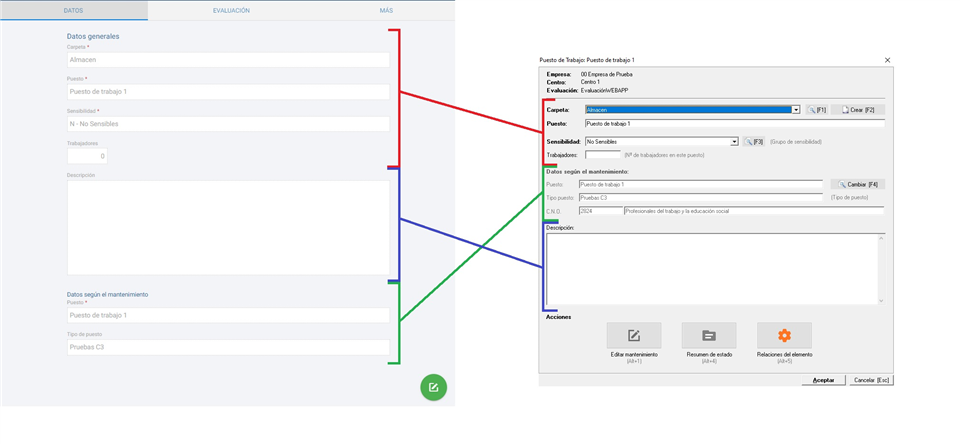Click the Aceptar button
The height and width of the screenshot is (444, 960).
pos(823,380)
